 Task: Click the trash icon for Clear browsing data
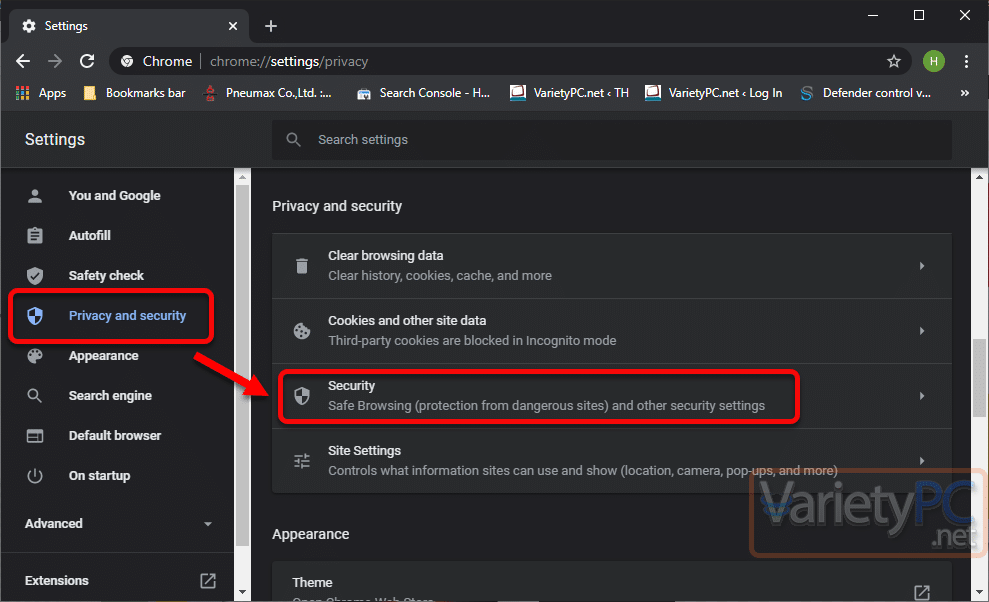302,266
